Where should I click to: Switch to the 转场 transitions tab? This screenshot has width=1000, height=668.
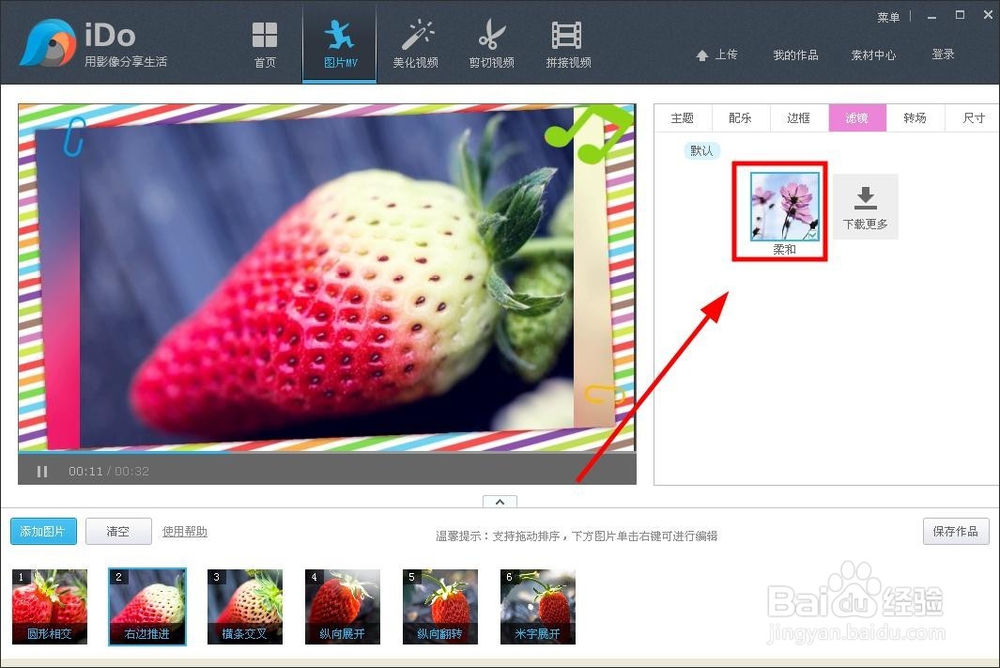click(x=915, y=117)
